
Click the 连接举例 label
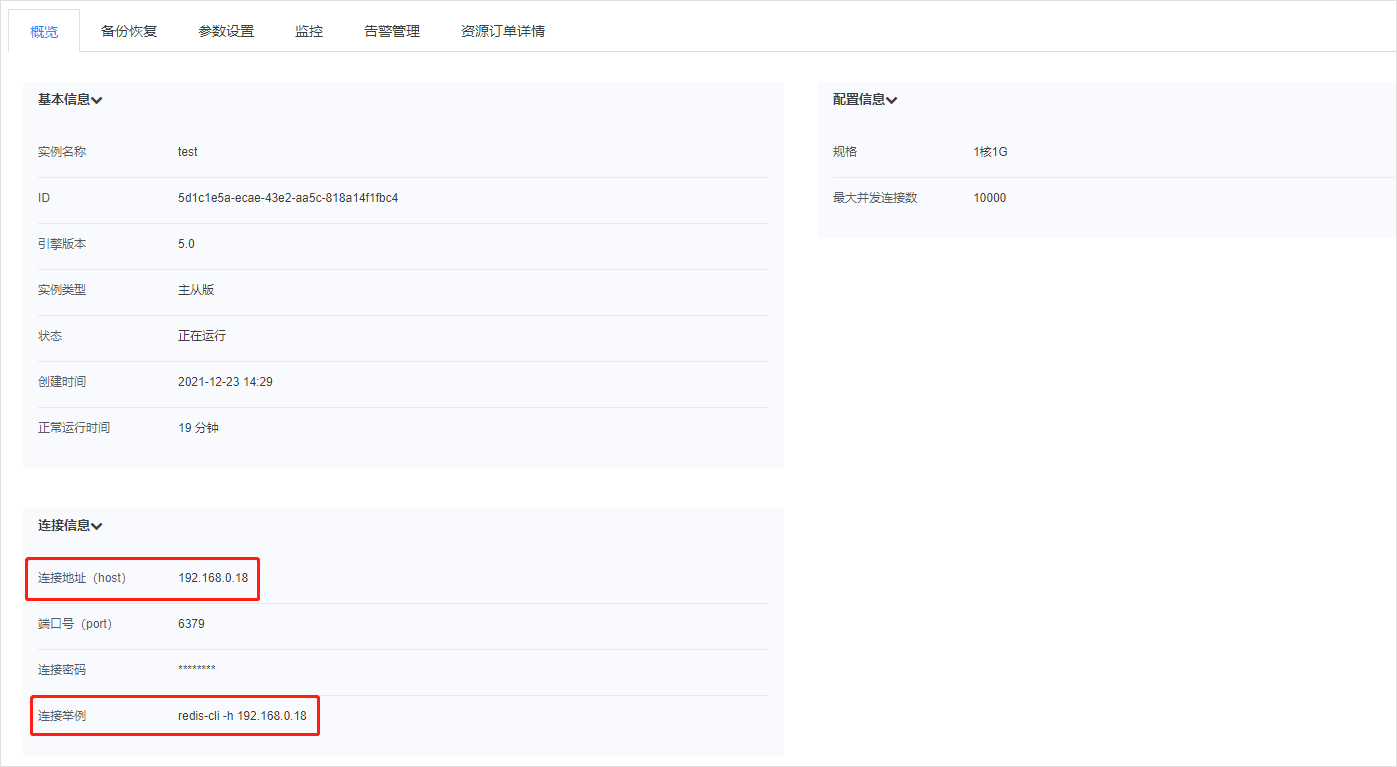[62, 716]
